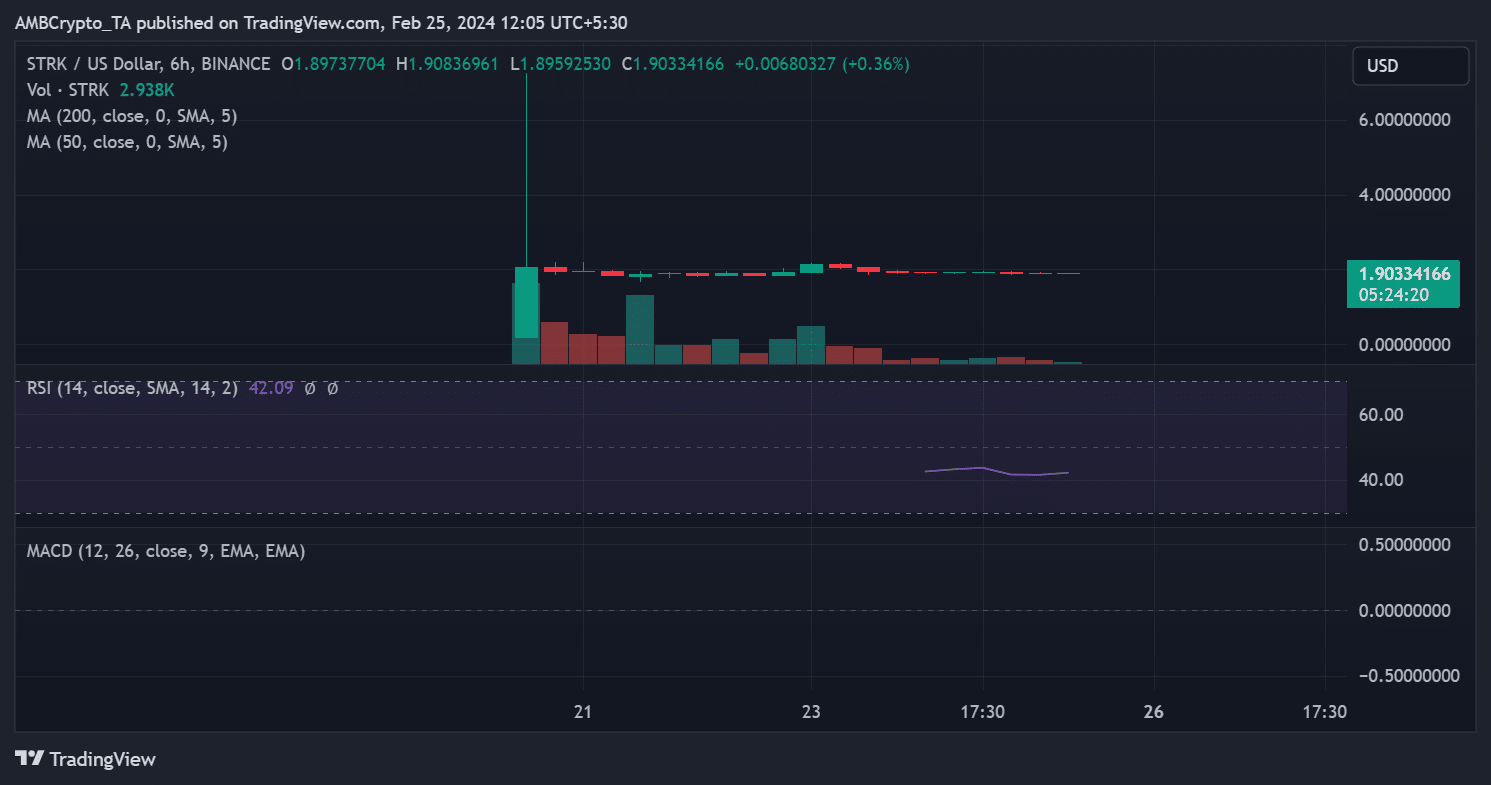Image resolution: width=1491 pixels, height=785 pixels.
Task: Click the RSI (14, close, SMA, 14, 2) label
Action: click(x=132, y=388)
